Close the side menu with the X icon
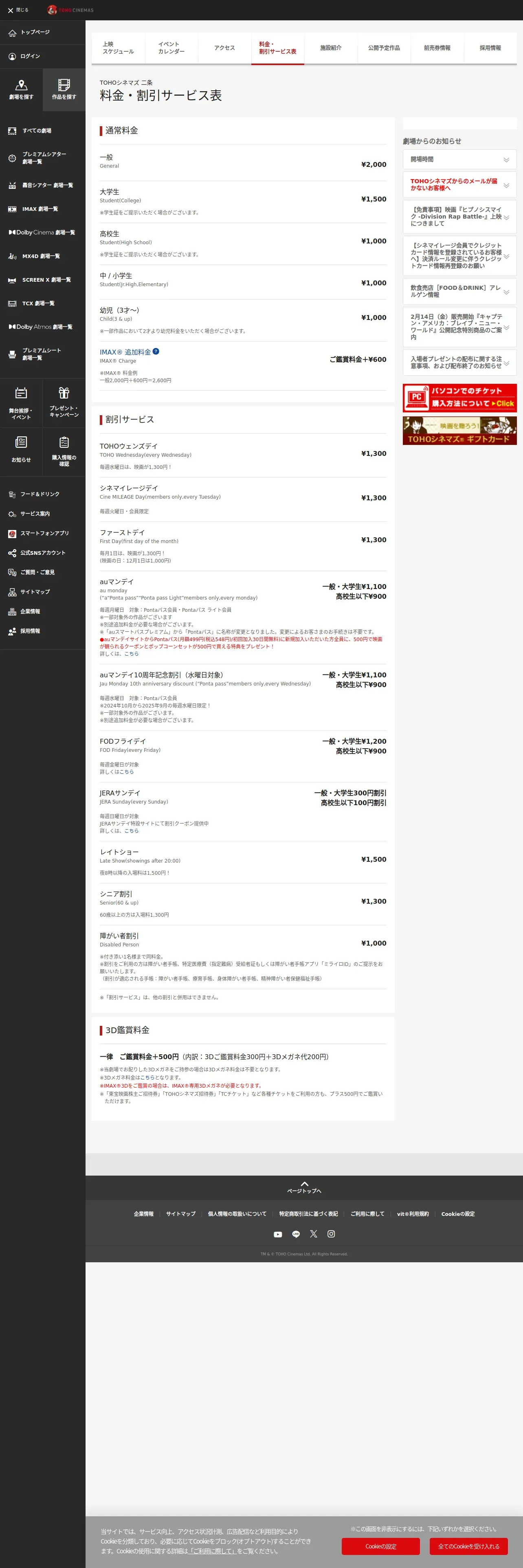This screenshot has height=1568, width=523. [10, 10]
